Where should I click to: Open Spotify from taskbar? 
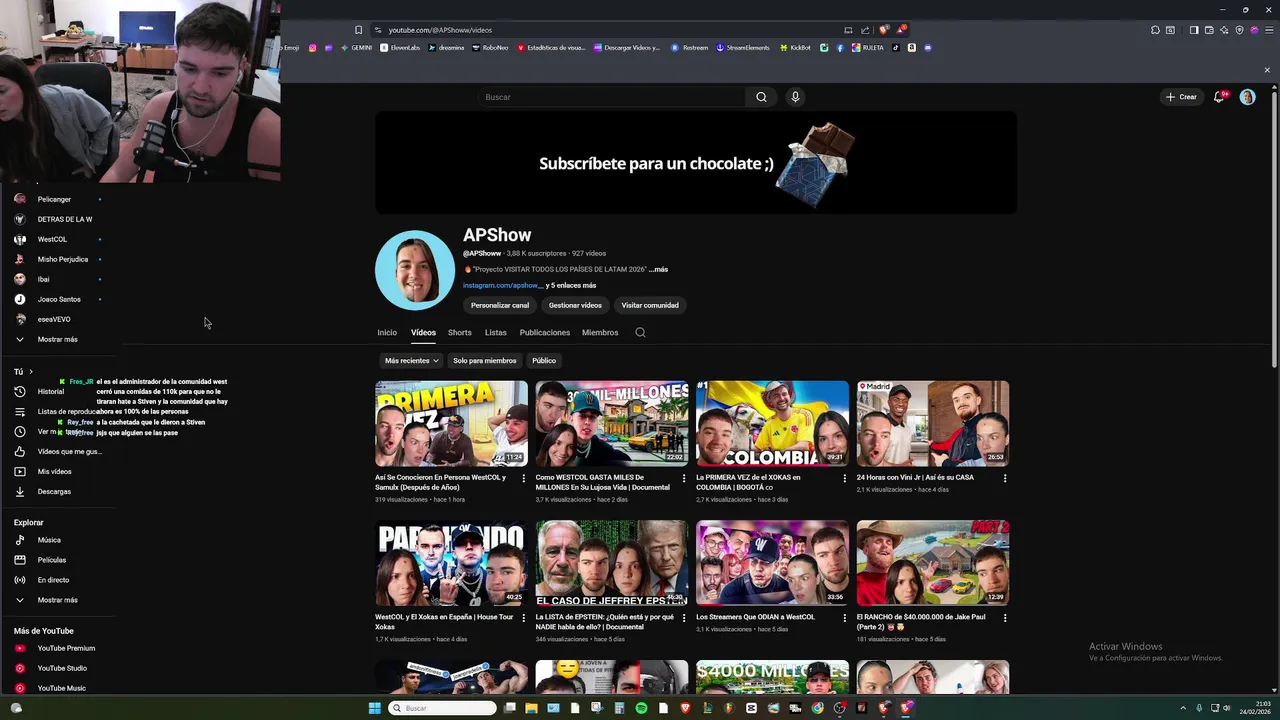[641, 708]
